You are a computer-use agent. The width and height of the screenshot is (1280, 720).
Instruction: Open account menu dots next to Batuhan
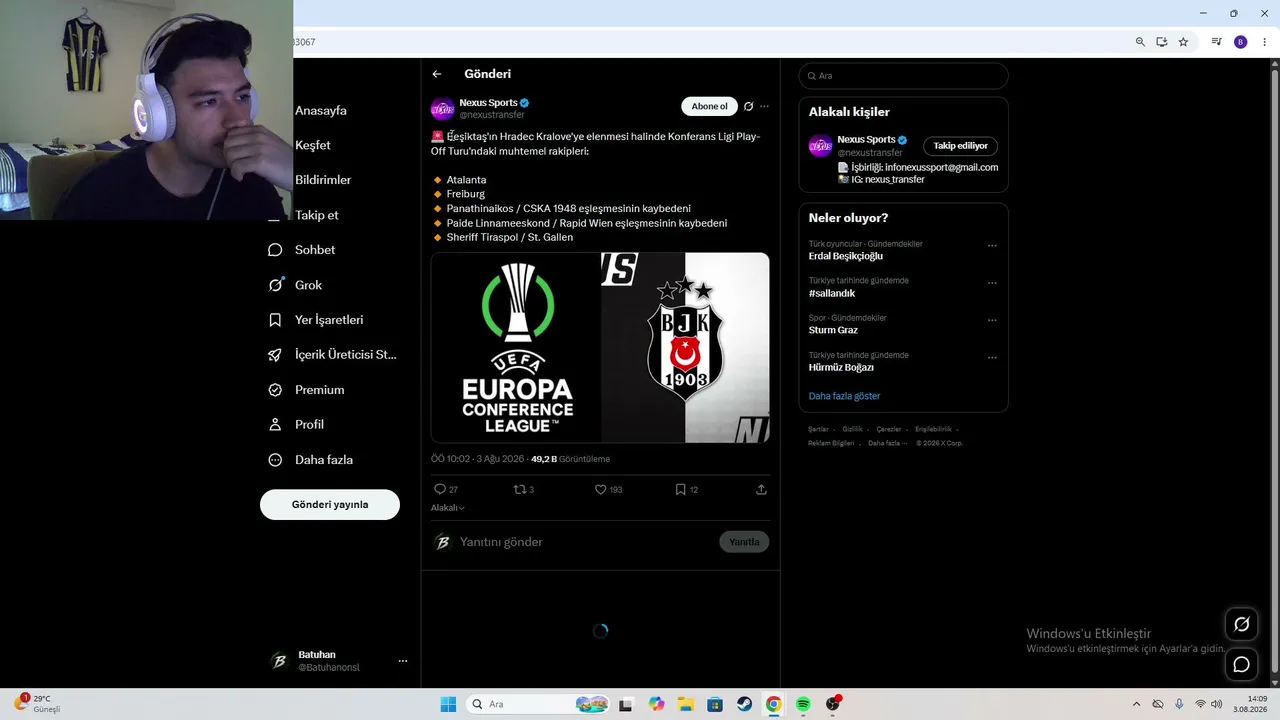tap(403, 661)
